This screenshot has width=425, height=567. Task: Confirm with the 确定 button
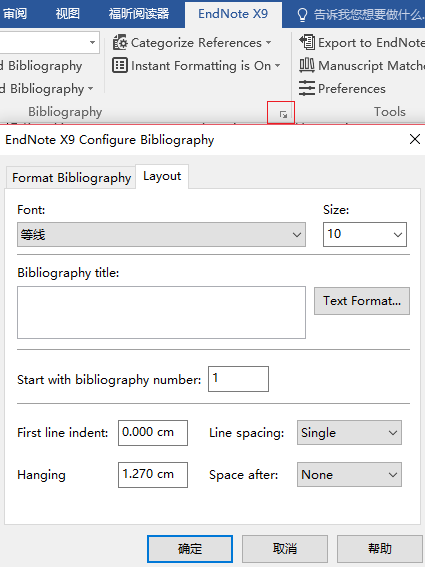pyautogui.click(x=190, y=549)
